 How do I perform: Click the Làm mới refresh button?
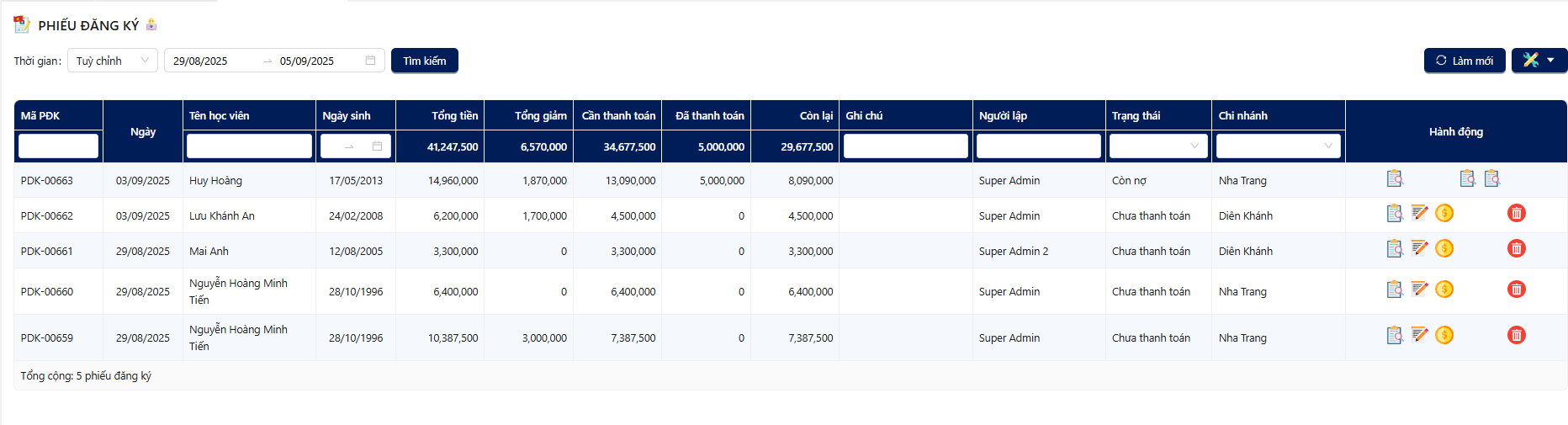coord(1464,61)
